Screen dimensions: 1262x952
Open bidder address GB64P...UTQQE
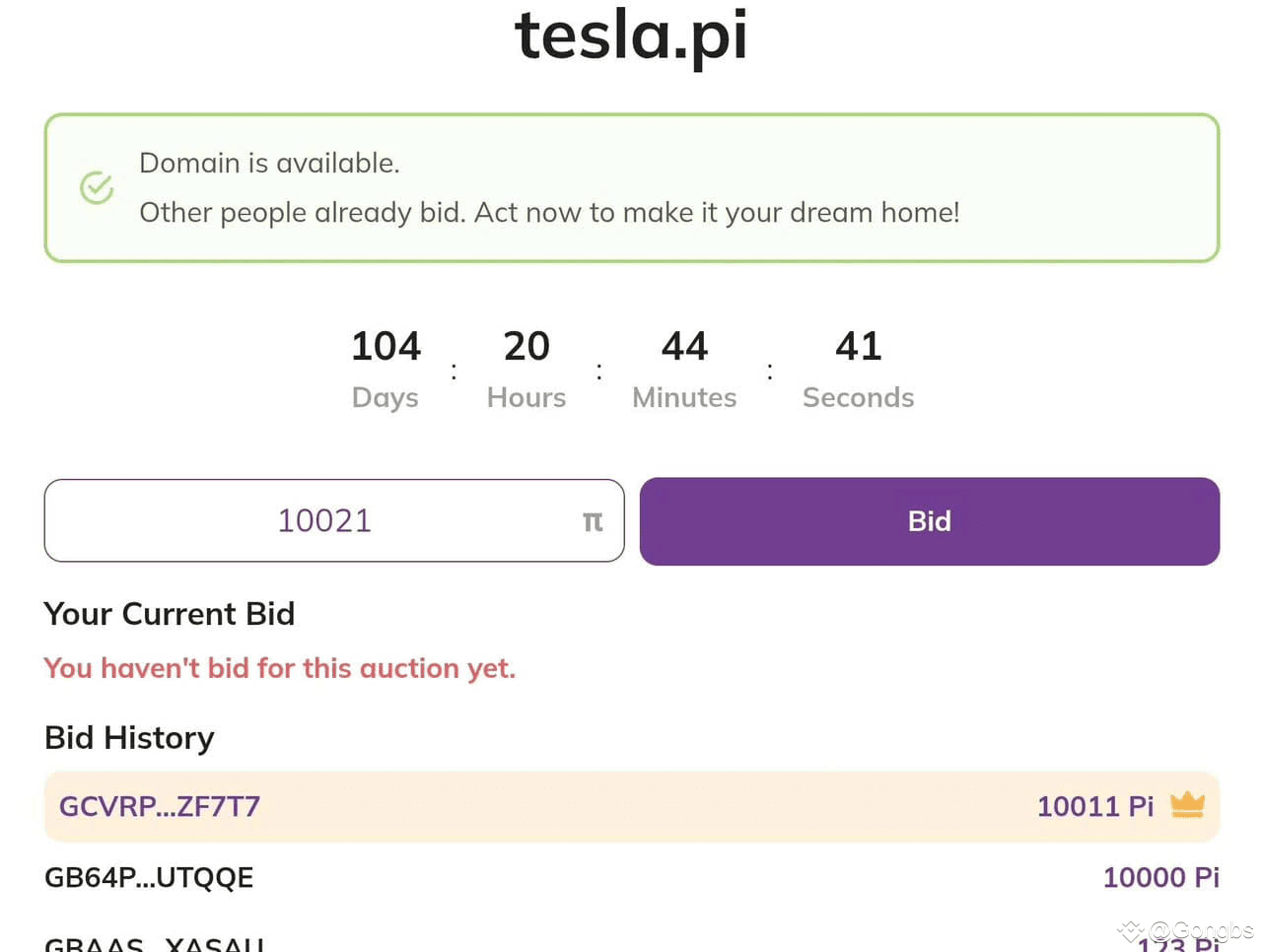[x=149, y=877]
